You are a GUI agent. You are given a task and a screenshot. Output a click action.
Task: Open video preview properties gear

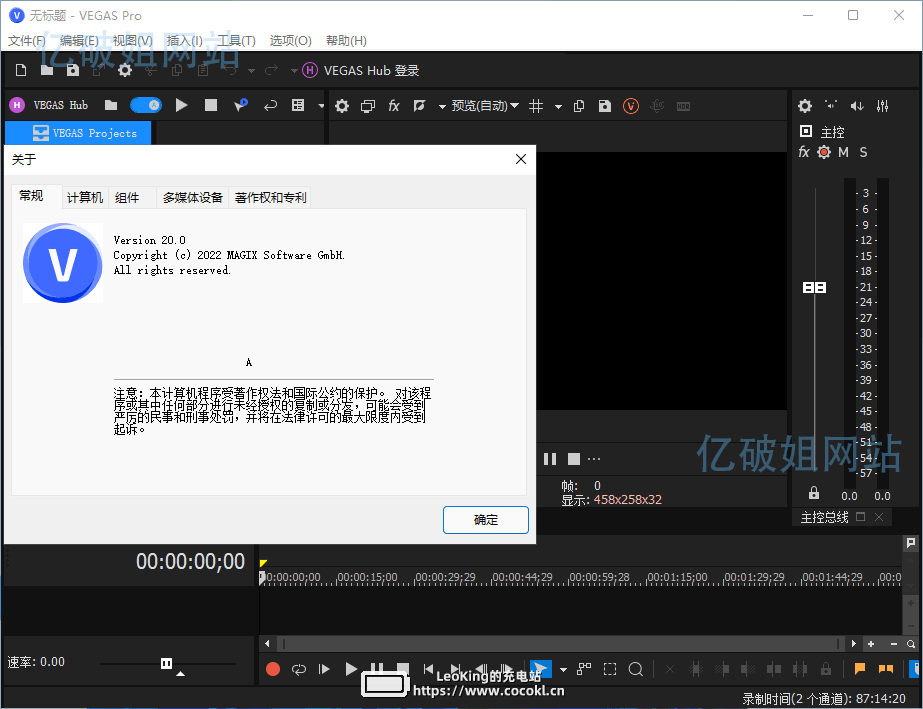[342, 106]
